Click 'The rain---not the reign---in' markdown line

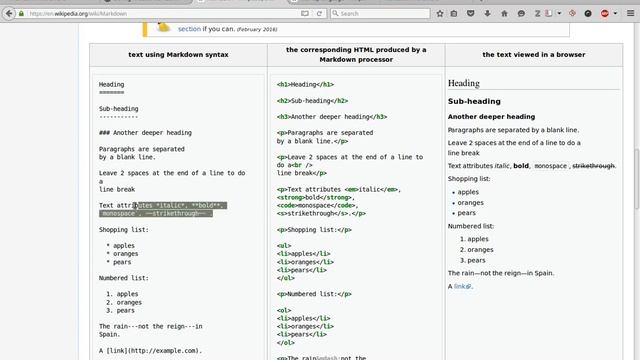(x=151, y=327)
